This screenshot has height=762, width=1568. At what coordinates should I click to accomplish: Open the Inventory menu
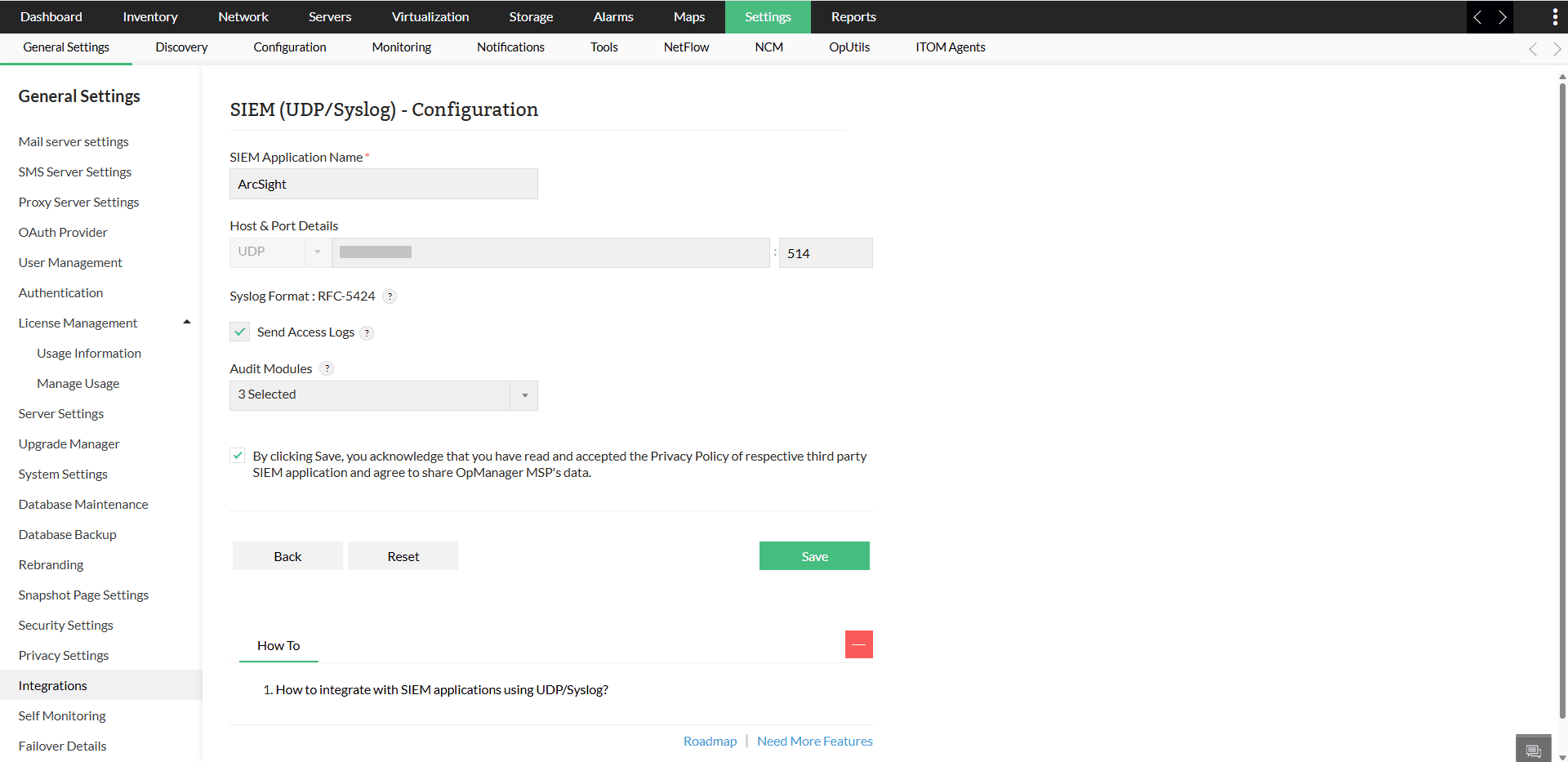149,16
